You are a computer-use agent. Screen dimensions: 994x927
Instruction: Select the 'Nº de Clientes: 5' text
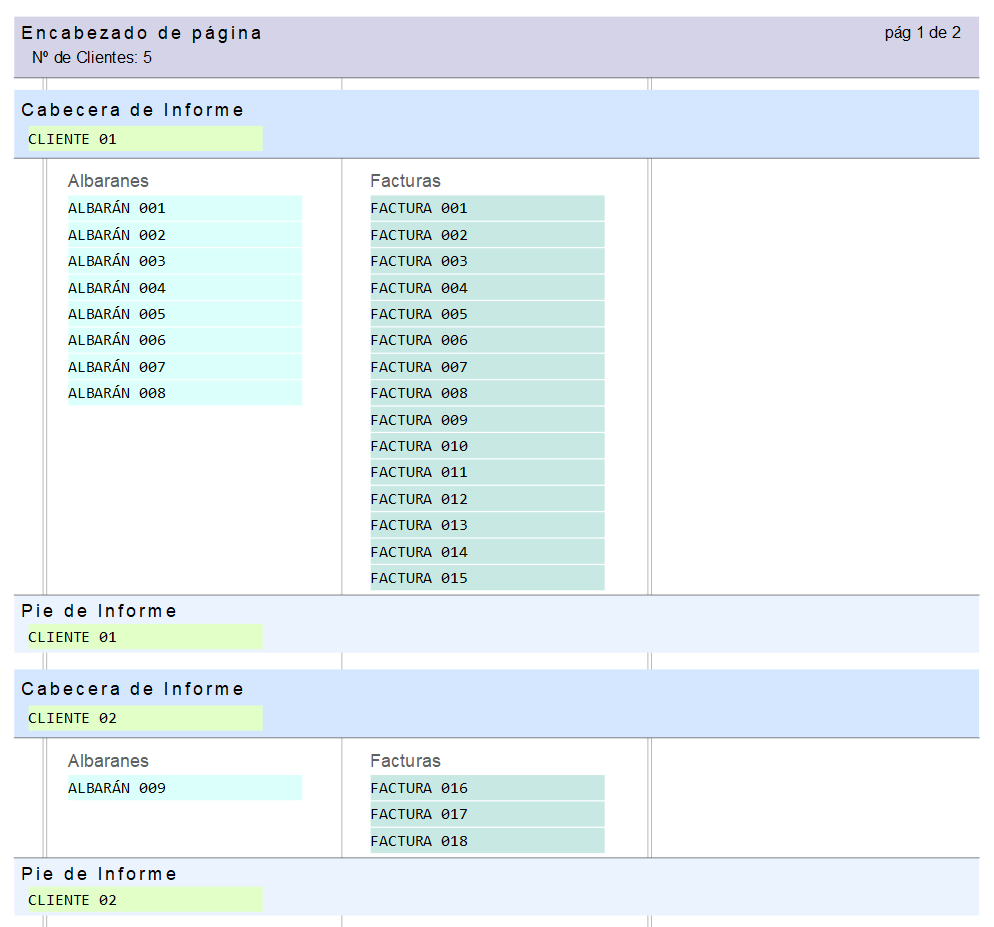click(x=92, y=58)
